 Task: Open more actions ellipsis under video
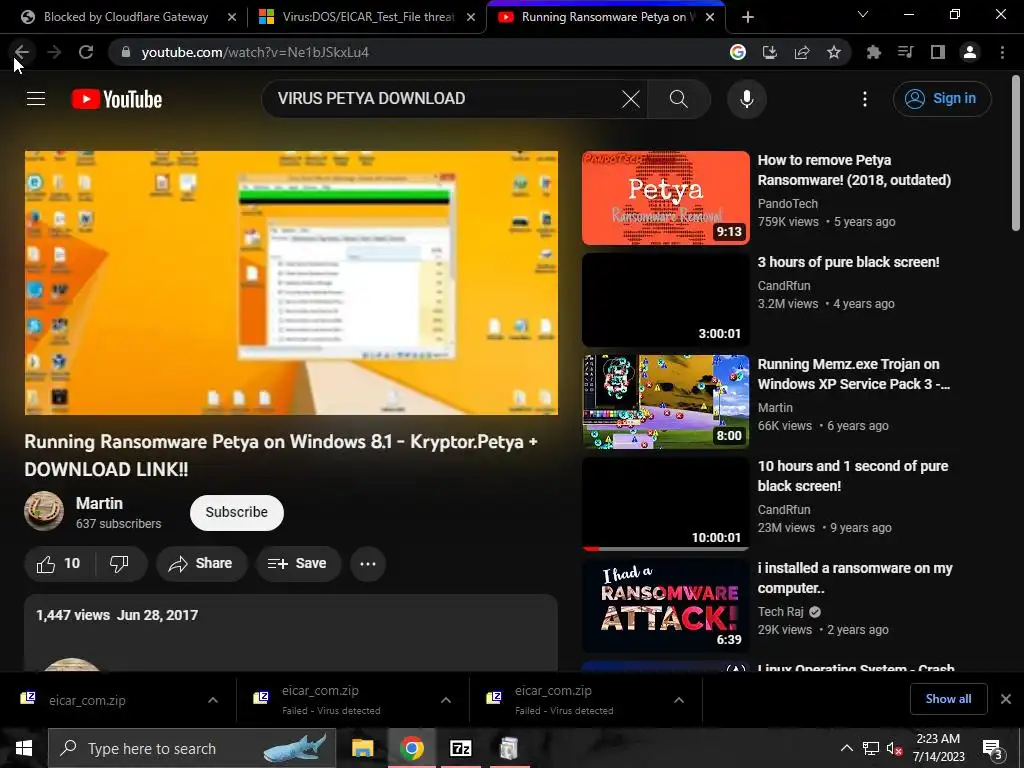point(368,564)
